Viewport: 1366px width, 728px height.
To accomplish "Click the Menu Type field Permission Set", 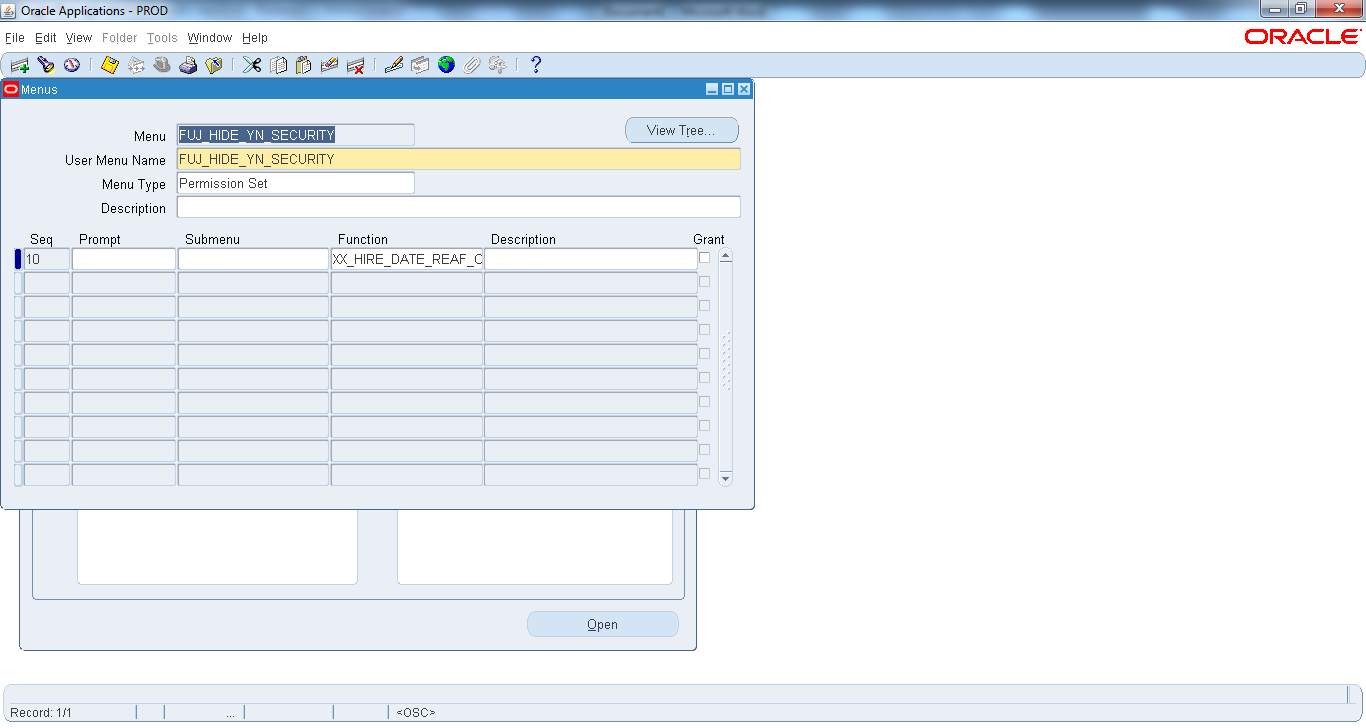I will [x=295, y=183].
